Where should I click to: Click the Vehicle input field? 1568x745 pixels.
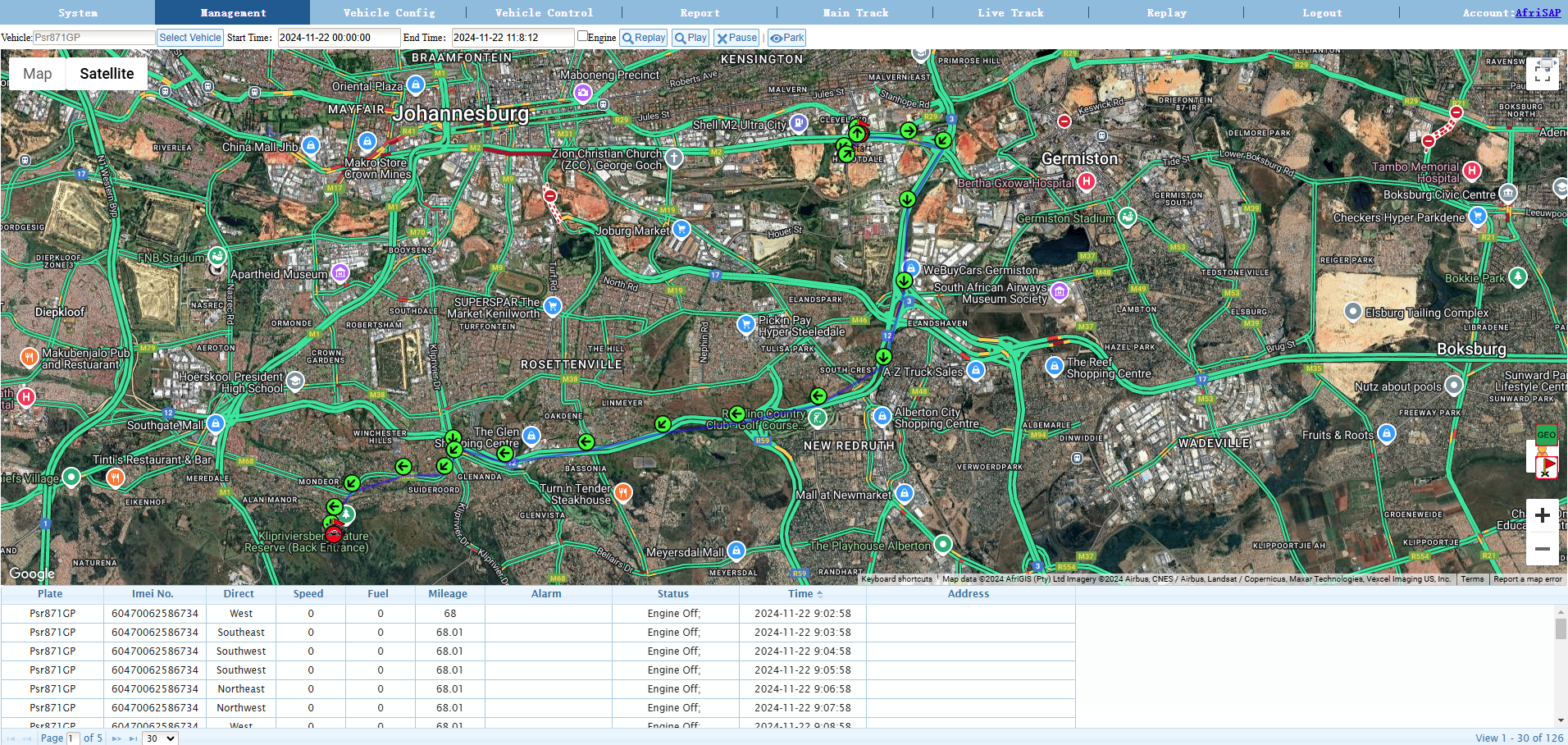tap(94, 38)
